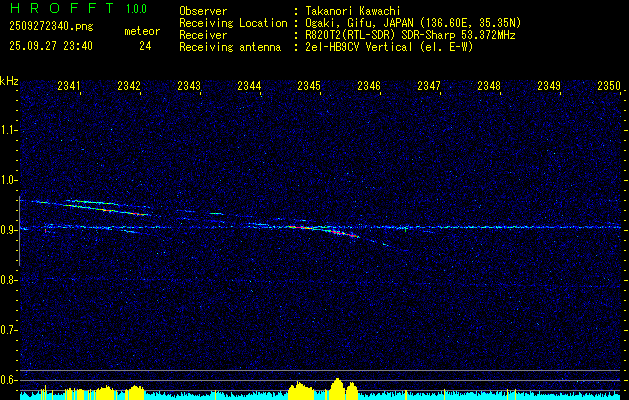Screen dimensions: 629x400
Task: Click the 0.7 kHz frequency label
Action: tap(8, 330)
